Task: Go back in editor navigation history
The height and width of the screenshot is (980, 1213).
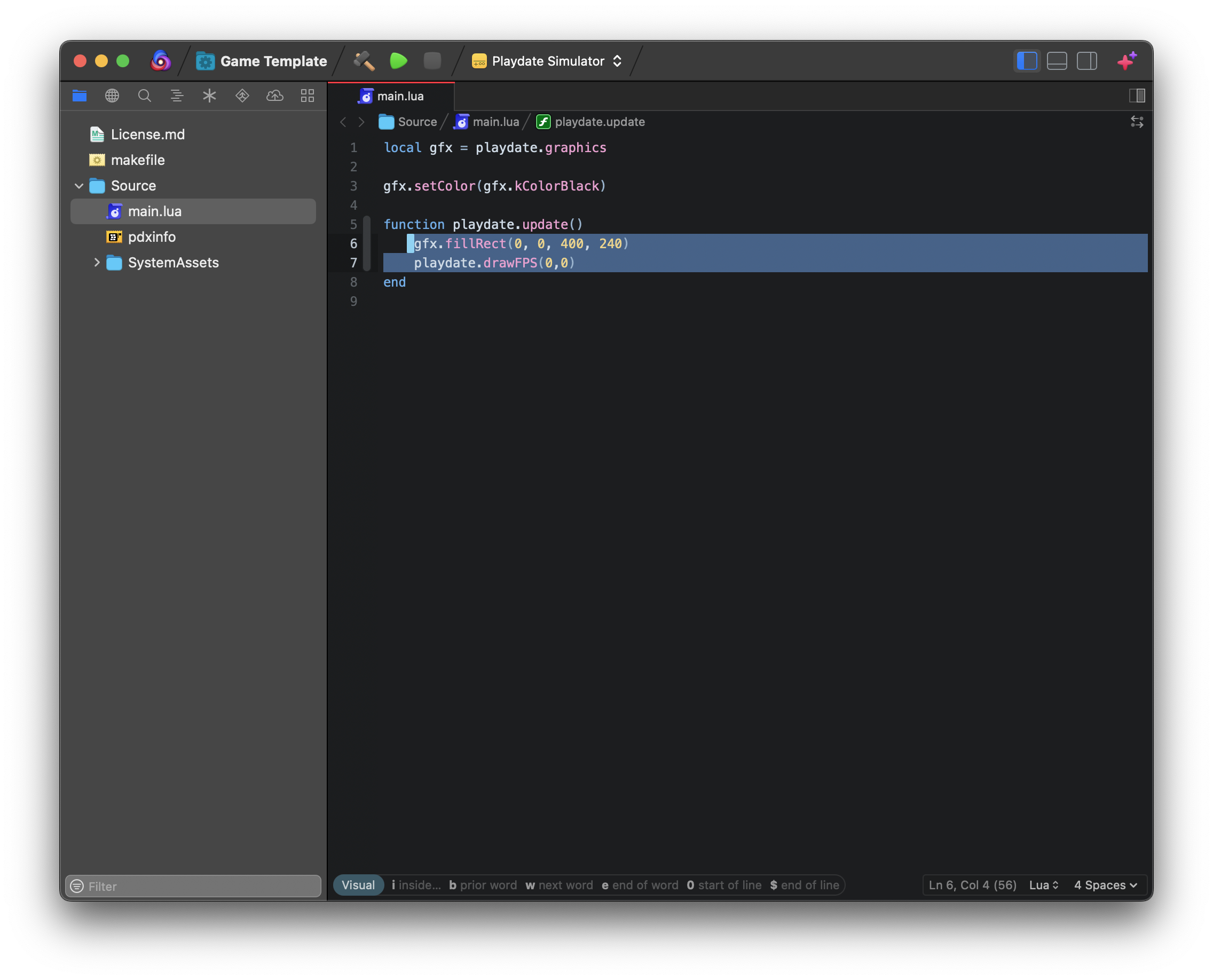Action: pyautogui.click(x=343, y=122)
